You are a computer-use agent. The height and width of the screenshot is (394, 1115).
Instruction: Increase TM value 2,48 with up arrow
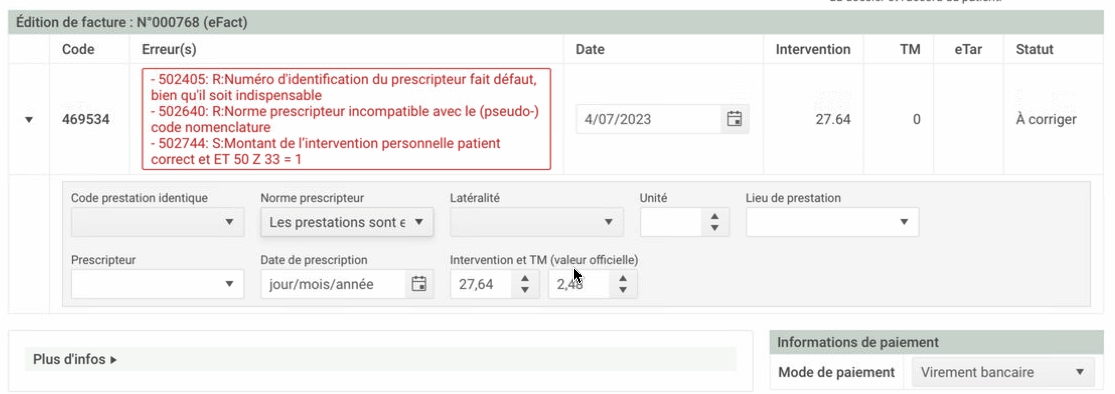coord(623,279)
